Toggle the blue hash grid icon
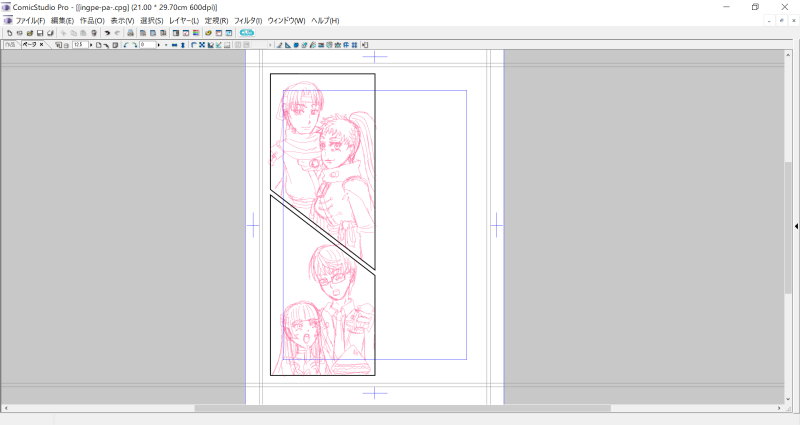800x425 pixels. [x=354, y=45]
